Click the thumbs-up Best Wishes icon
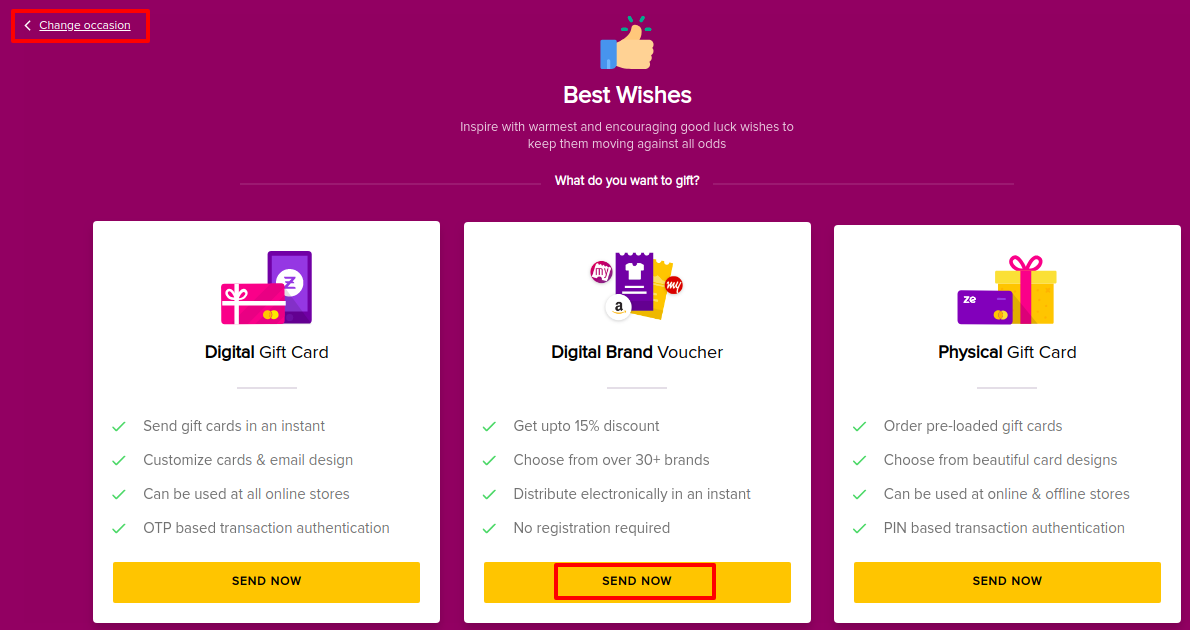 (627, 43)
